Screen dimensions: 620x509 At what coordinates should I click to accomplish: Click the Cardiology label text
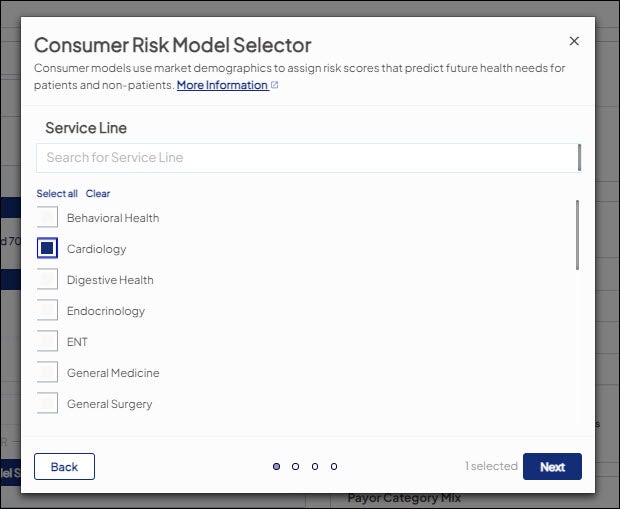pyautogui.click(x=97, y=249)
